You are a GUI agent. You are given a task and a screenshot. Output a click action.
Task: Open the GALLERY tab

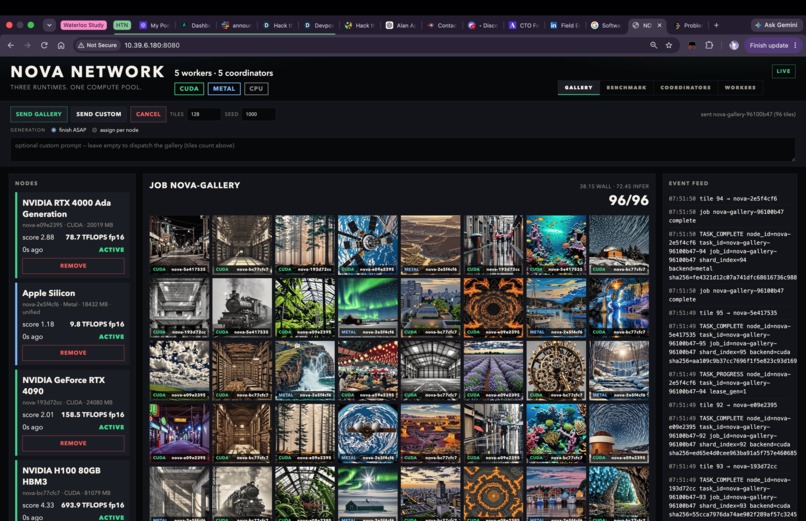[x=578, y=87]
